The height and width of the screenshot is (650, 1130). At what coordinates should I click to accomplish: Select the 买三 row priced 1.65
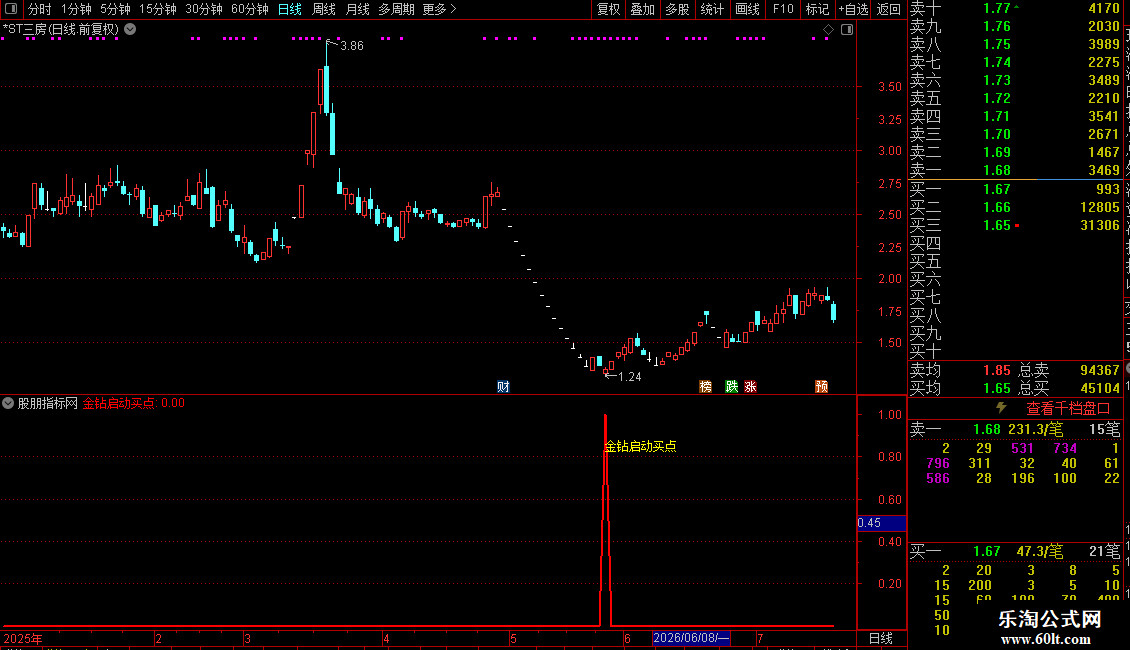[x=1015, y=226]
